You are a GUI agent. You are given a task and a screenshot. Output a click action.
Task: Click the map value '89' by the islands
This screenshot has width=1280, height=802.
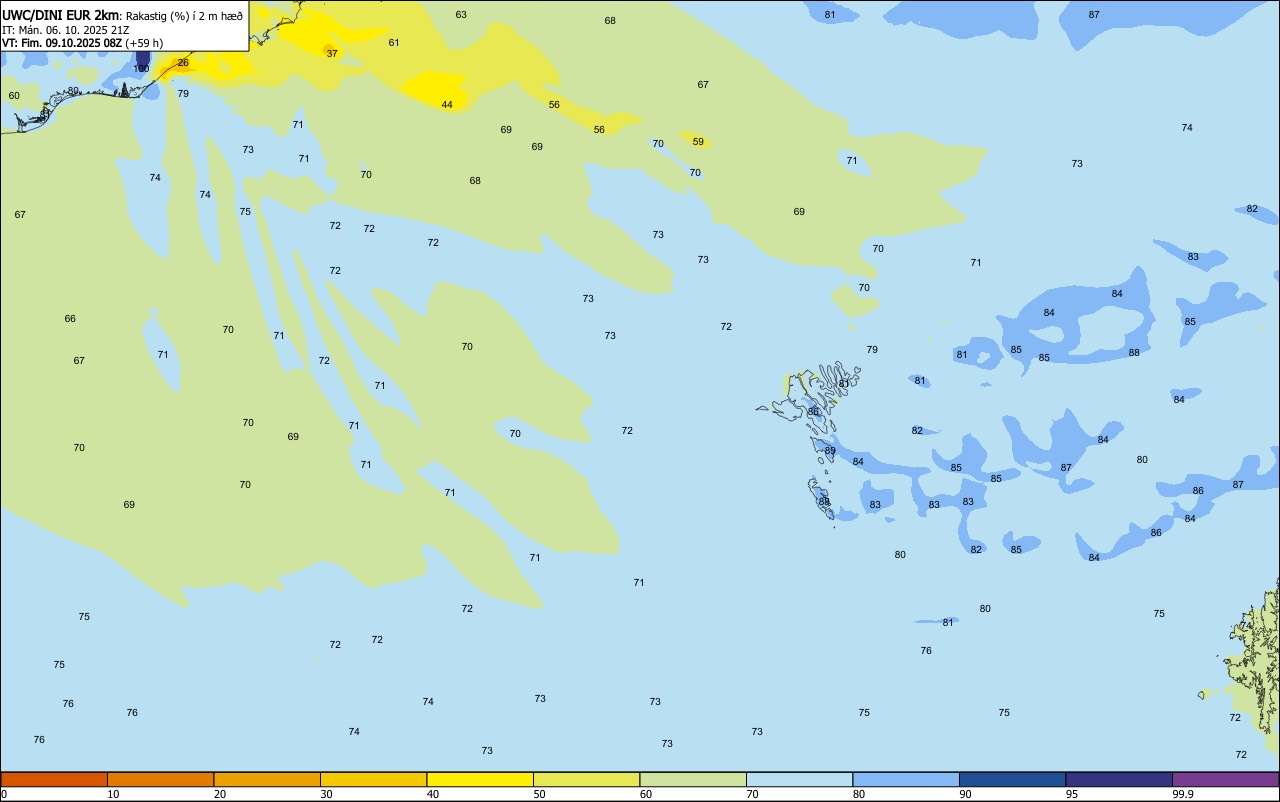[830, 451]
